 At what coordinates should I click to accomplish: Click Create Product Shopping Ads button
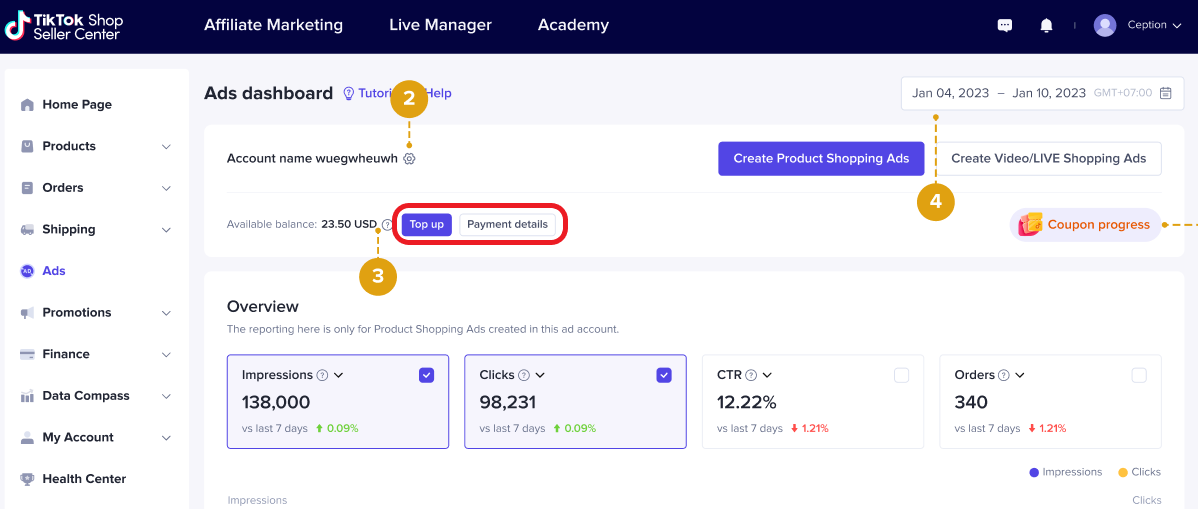tap(821, 158)
